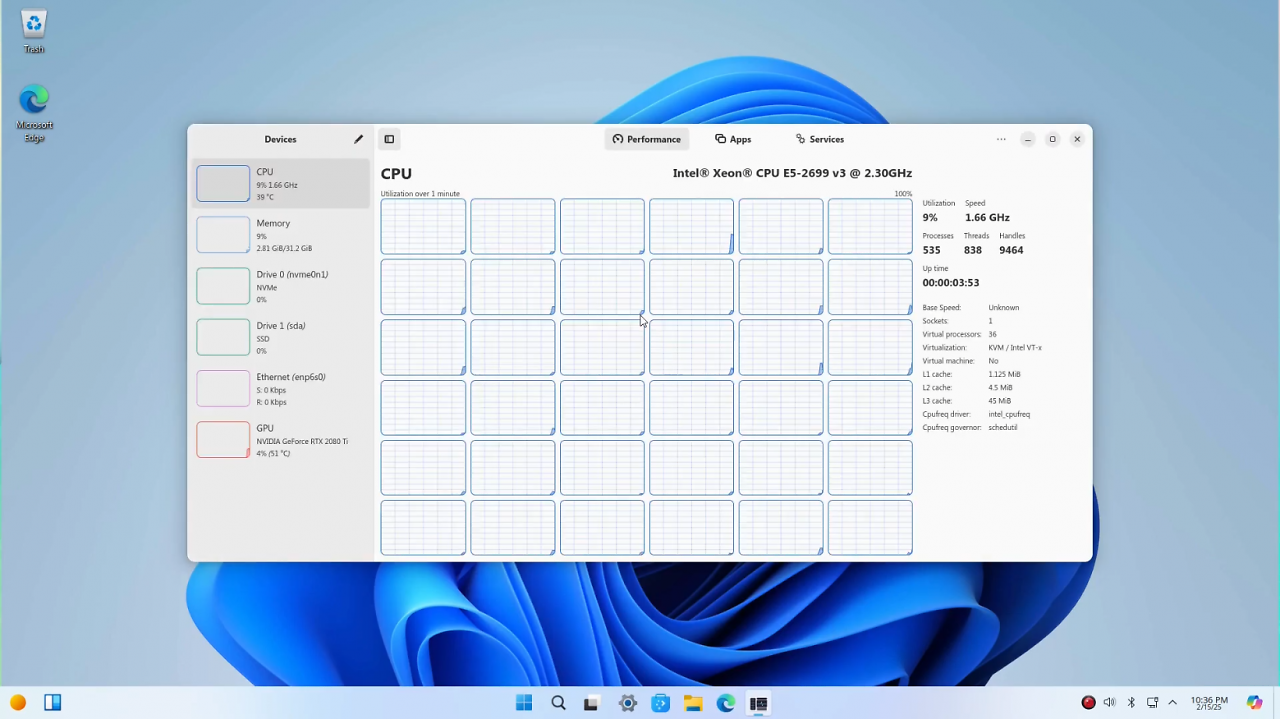Image resolution: width=1280 pixels, height=719 pixels.
Task: Open the clock showing 10:36 PM
Action: [x=1209, y=703]
